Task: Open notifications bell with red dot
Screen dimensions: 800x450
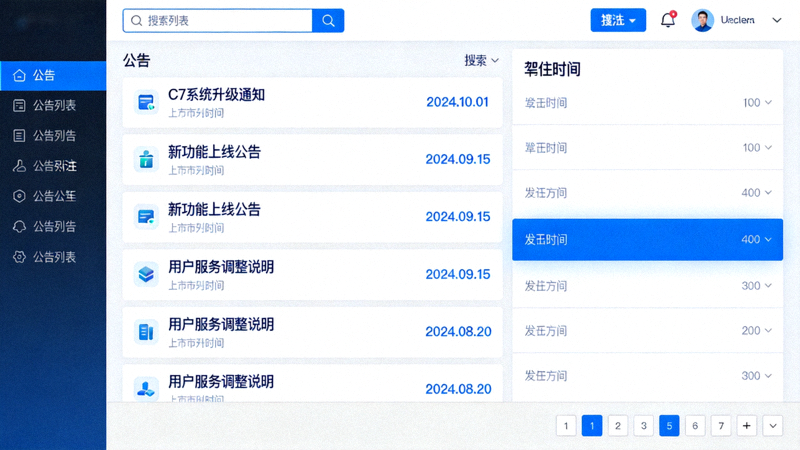Action: 668,20
